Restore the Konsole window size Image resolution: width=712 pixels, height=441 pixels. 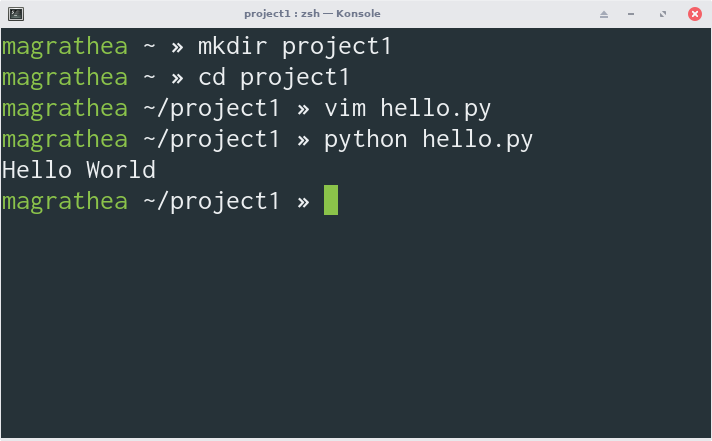tap(663, 14)
